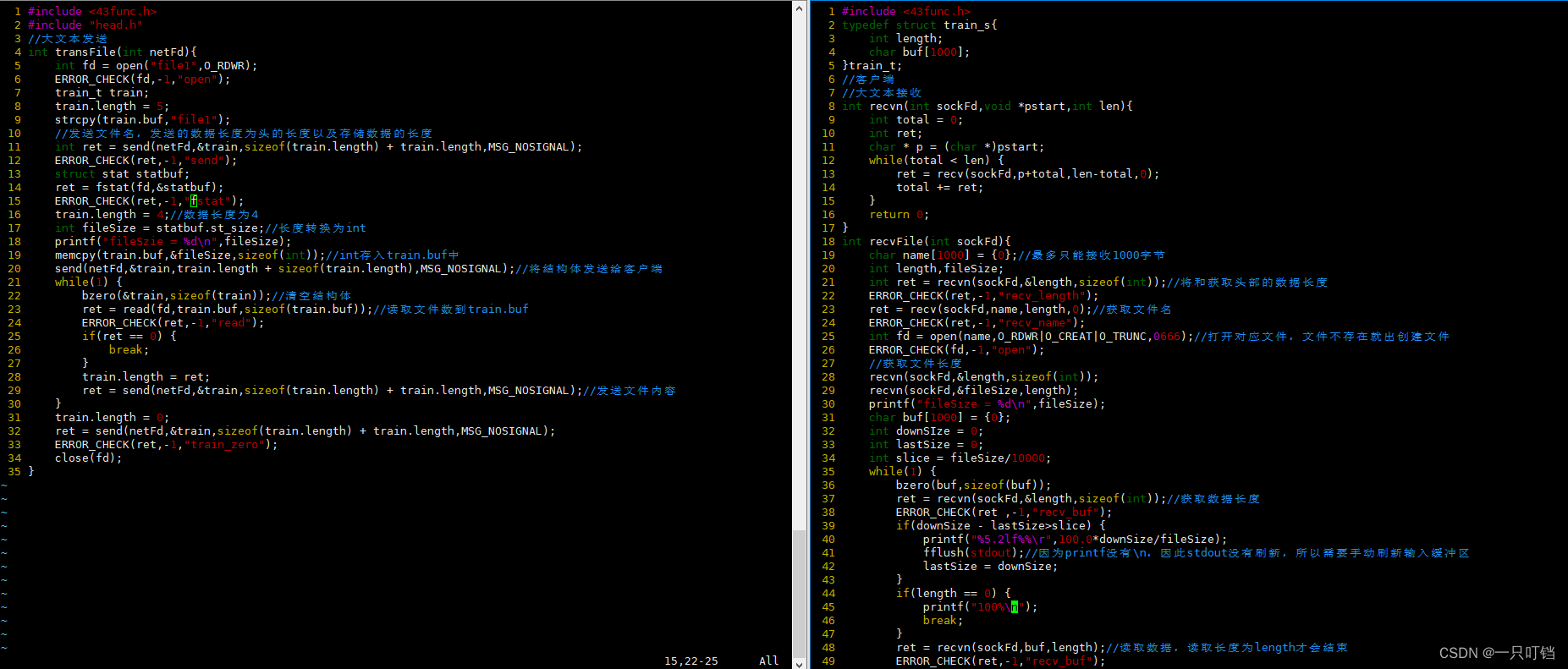Click 'char buf[1000];' on right line 4
The width and height of the screenshot is (1568, 669).
coord(920,52)
